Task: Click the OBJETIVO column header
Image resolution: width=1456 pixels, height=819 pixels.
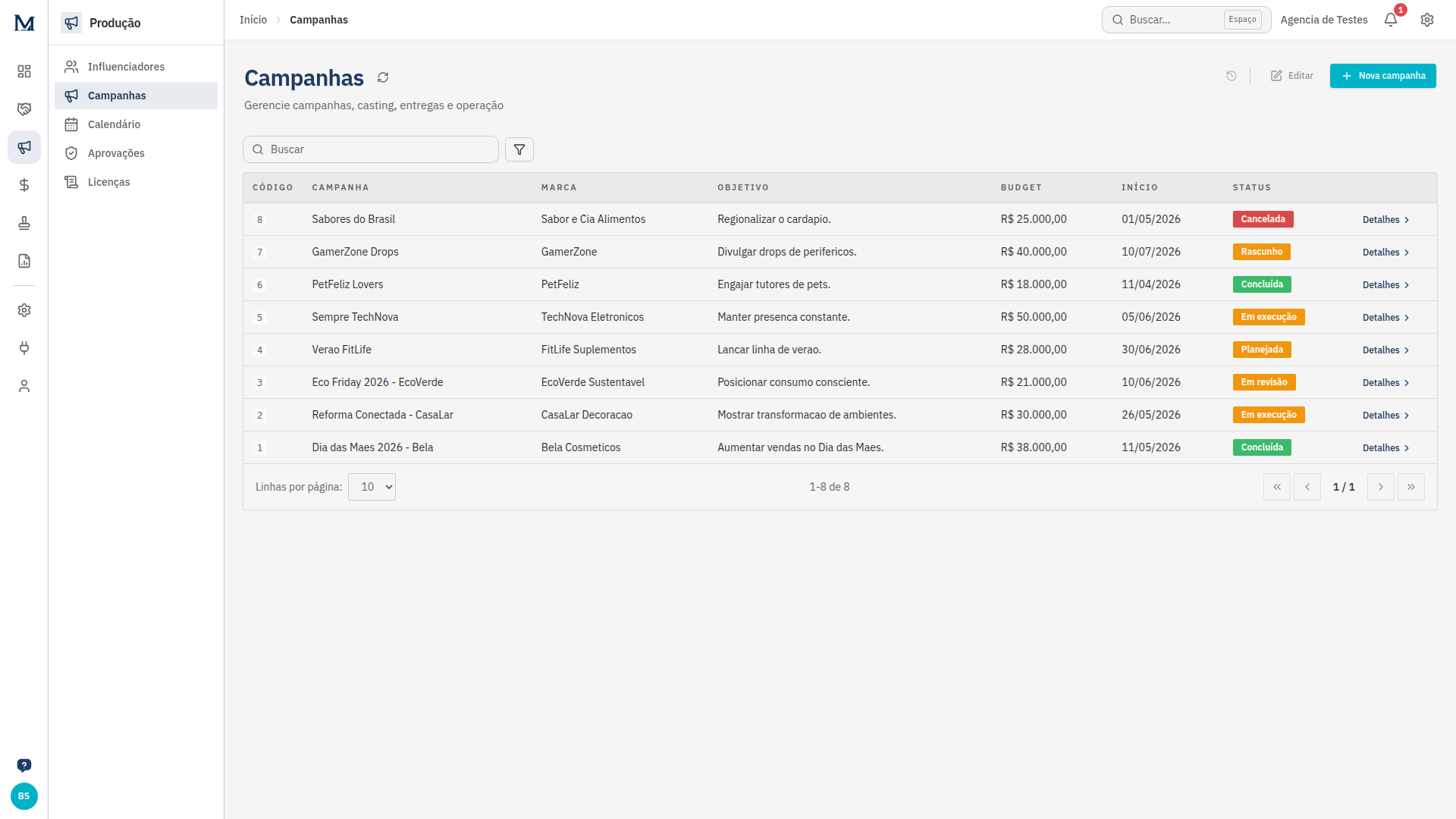Action: [x=743, y=187]
